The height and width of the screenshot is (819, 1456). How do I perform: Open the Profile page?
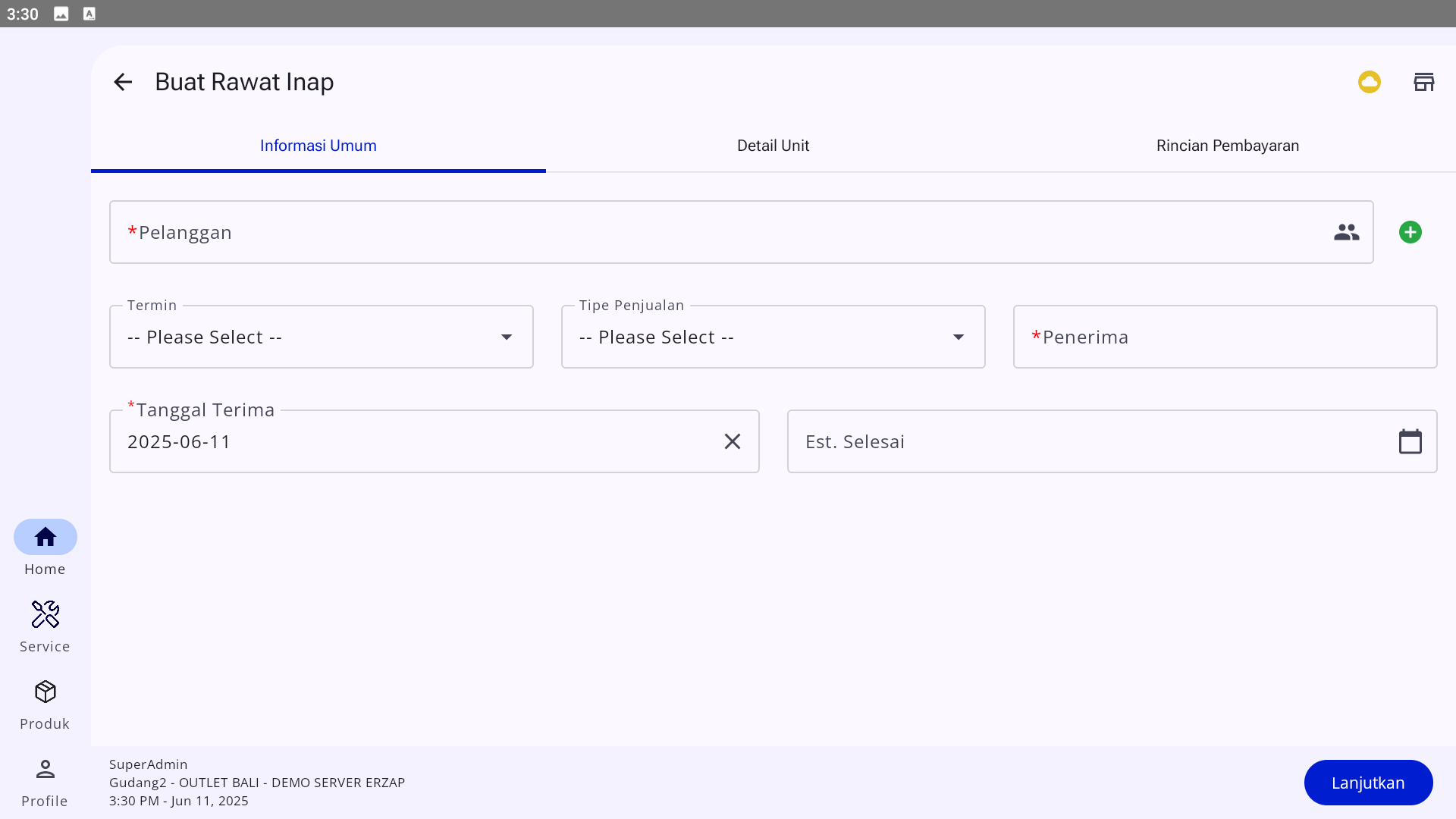(45, 781)
